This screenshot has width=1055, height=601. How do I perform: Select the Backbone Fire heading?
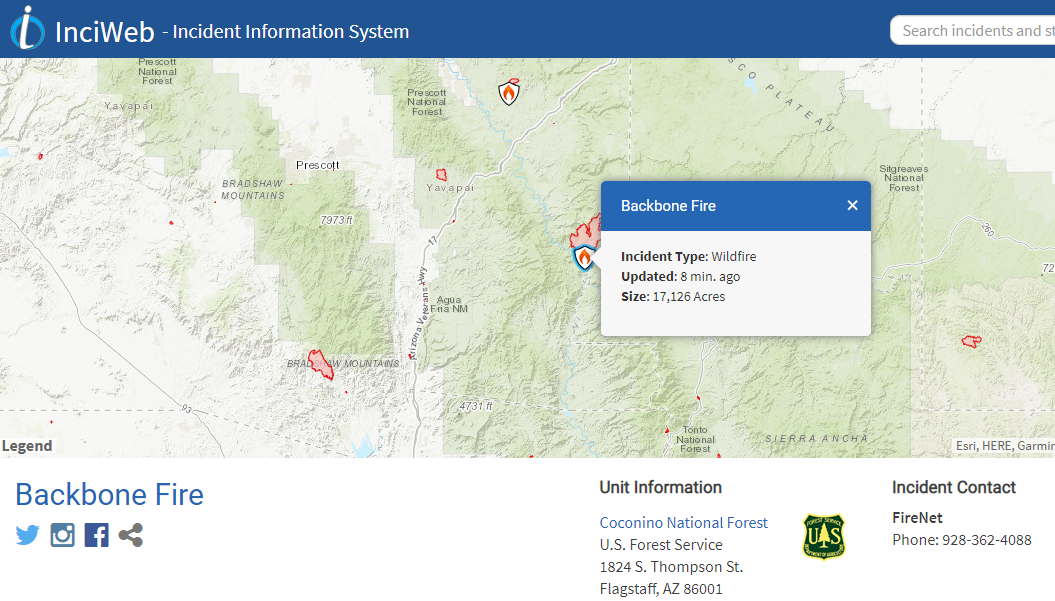click(x=110, y=494)
